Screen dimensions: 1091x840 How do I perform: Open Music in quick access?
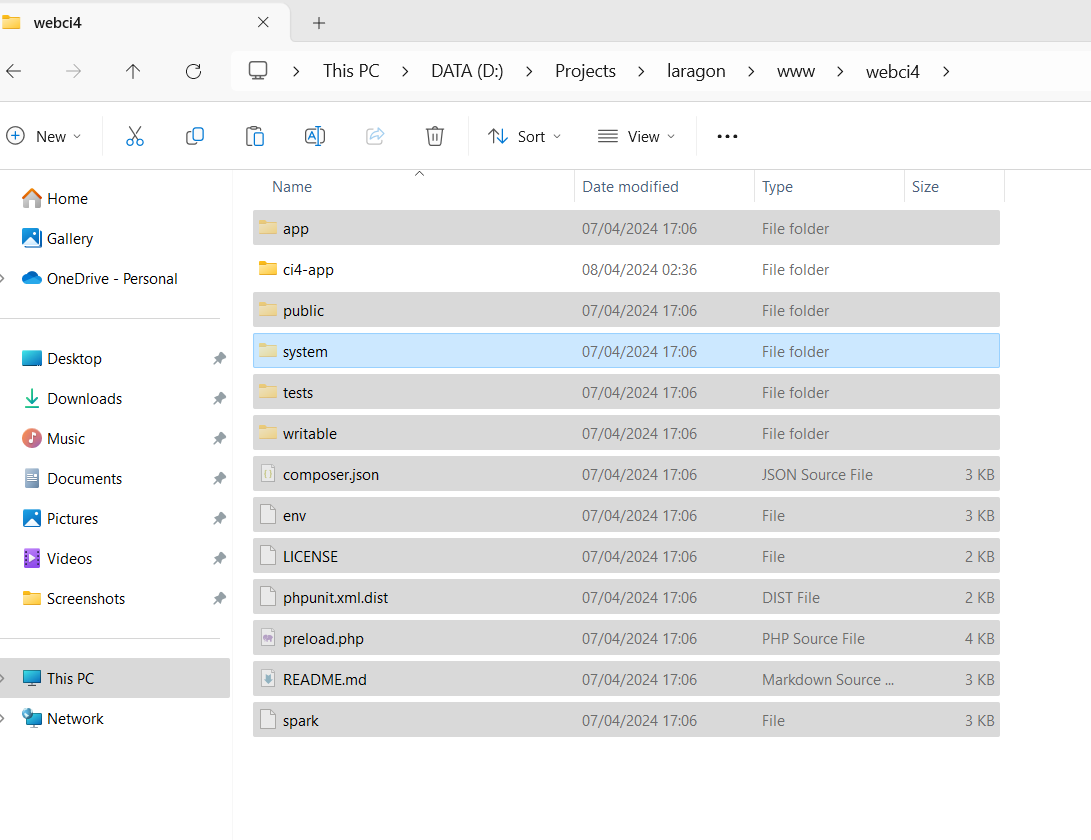coord(53,438)
